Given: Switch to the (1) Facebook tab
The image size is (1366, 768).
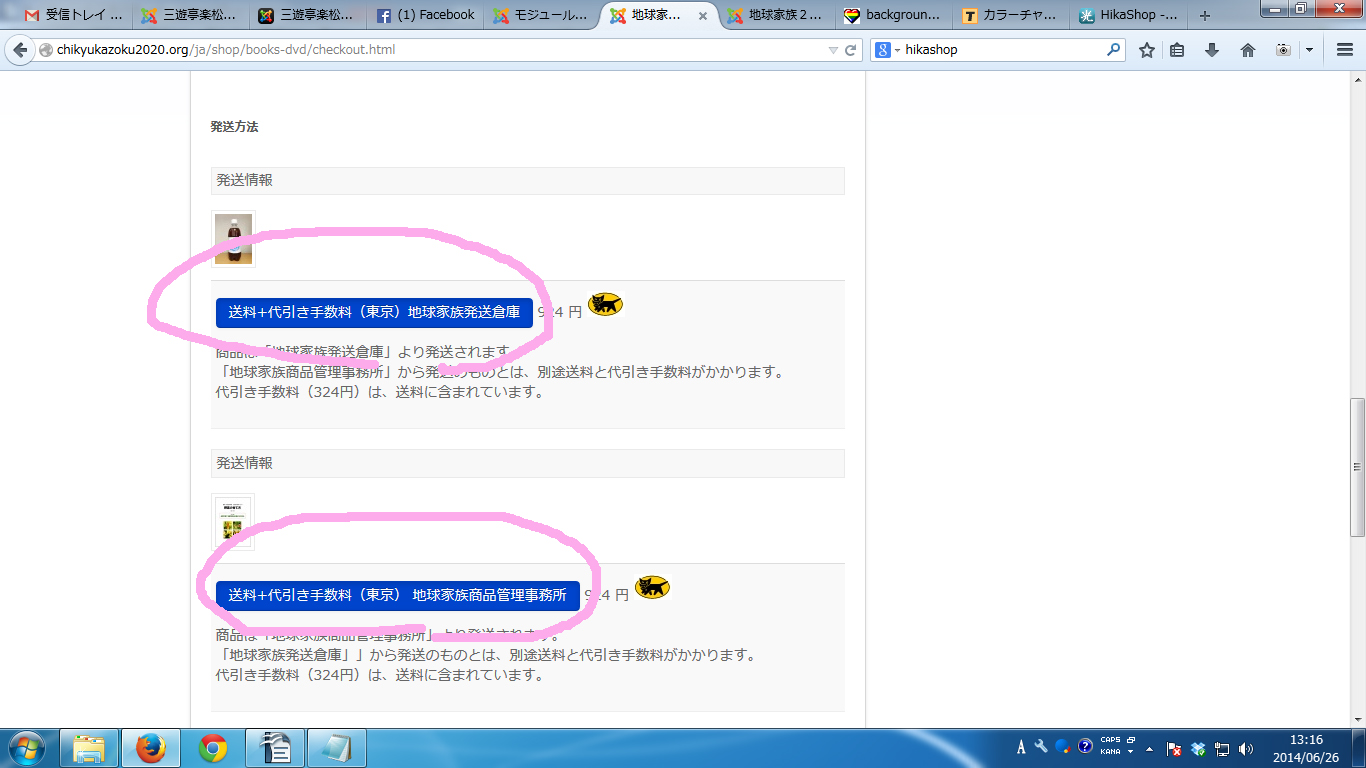Looking at the screenshot, I should click(426, 15).
